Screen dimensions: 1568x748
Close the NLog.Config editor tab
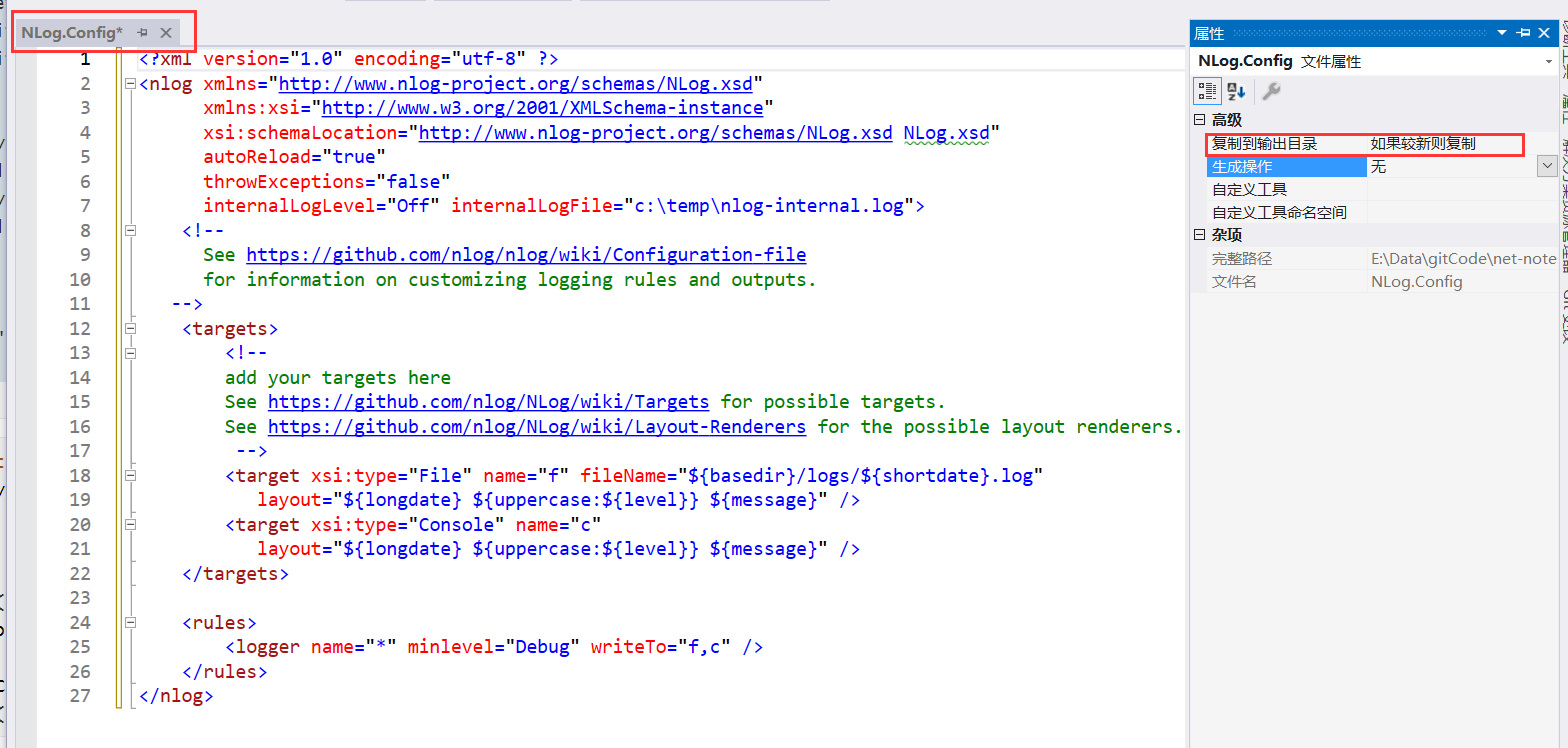point(166,33)
